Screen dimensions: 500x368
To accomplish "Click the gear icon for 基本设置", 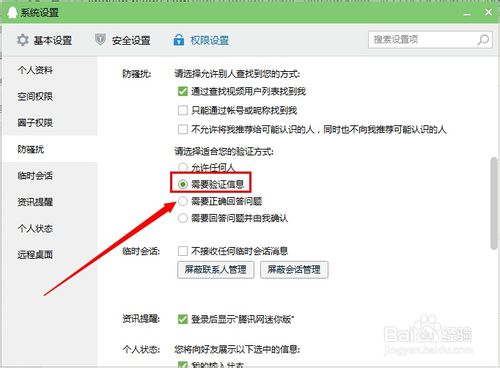I will [23, 40].
